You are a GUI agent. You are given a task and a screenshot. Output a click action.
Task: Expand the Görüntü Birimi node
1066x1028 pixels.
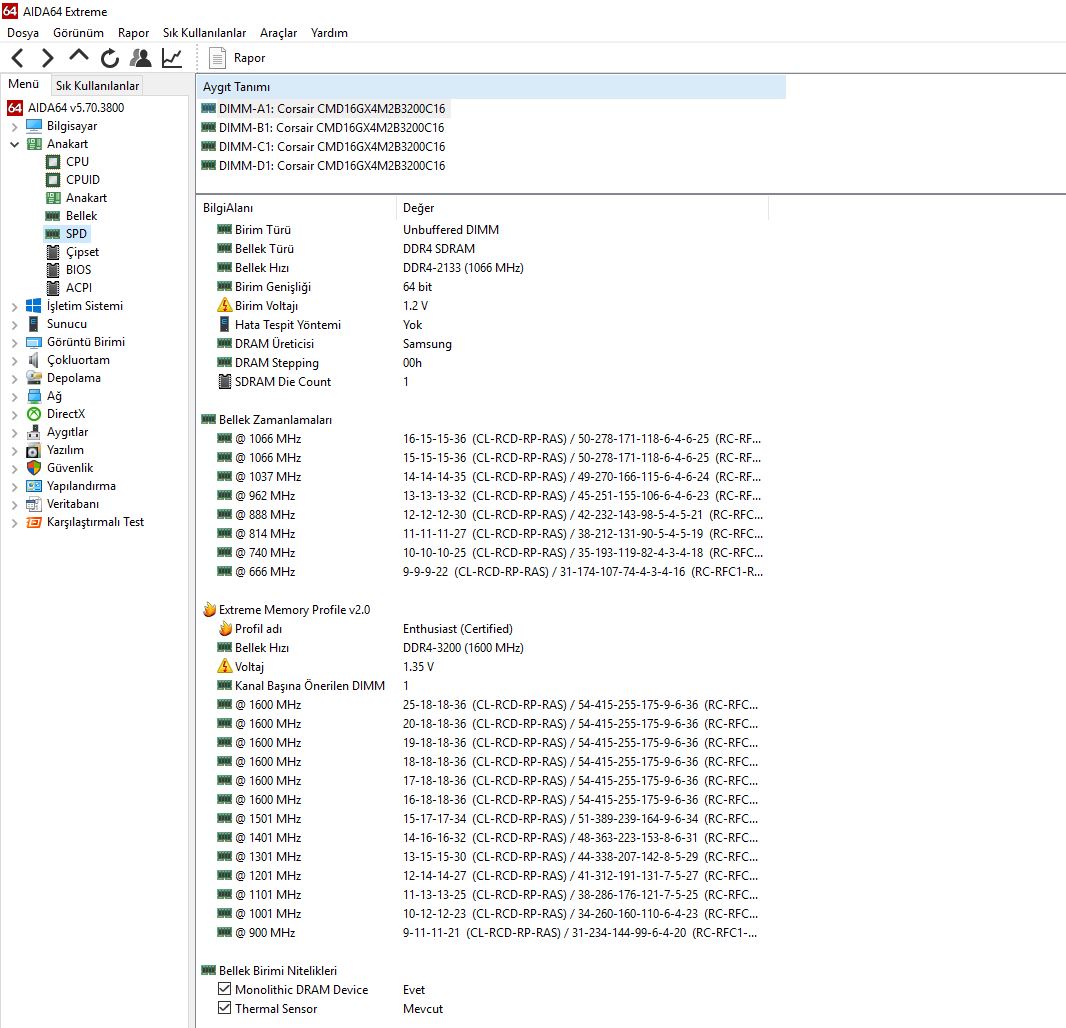14,343
